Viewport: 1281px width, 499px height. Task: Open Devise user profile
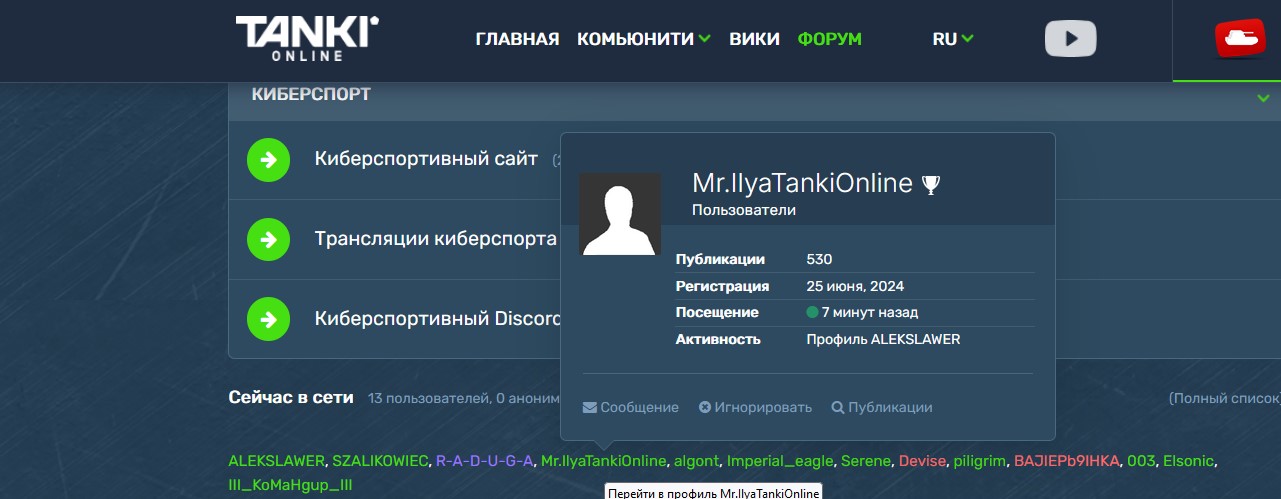click(x=920, y=461)
